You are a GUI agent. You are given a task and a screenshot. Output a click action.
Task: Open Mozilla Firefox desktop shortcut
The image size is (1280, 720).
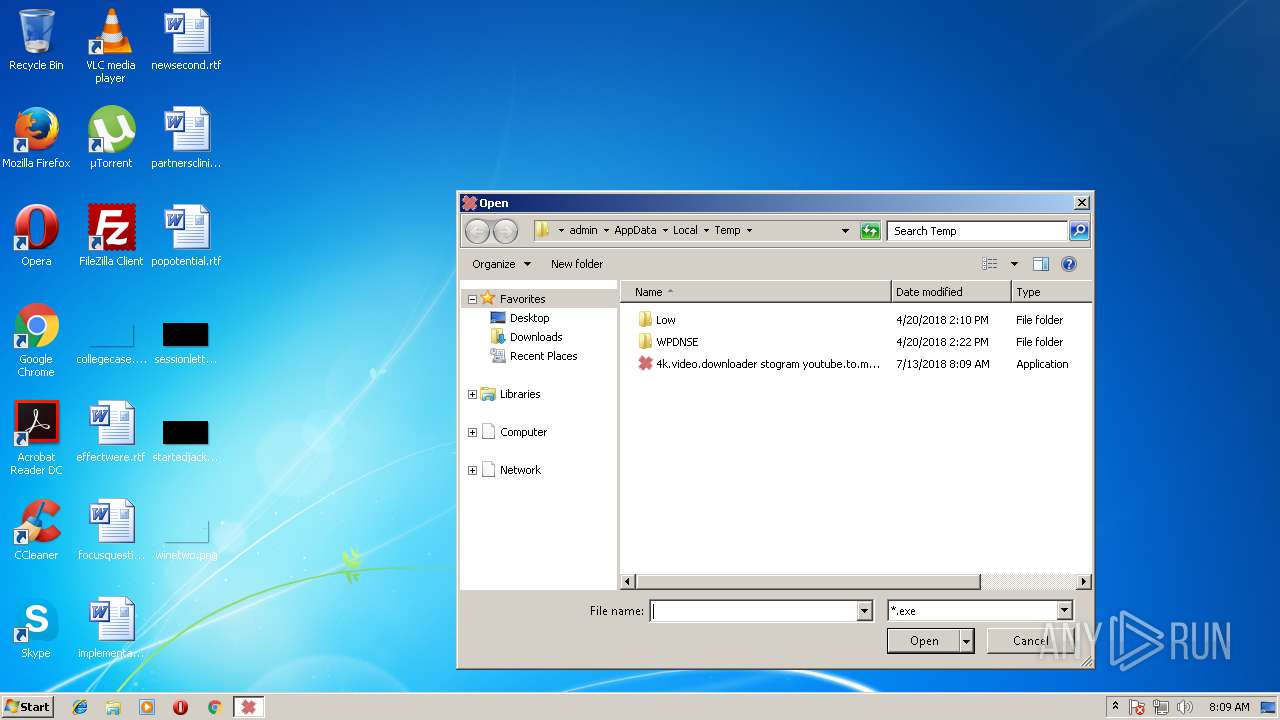click(36, 138)
